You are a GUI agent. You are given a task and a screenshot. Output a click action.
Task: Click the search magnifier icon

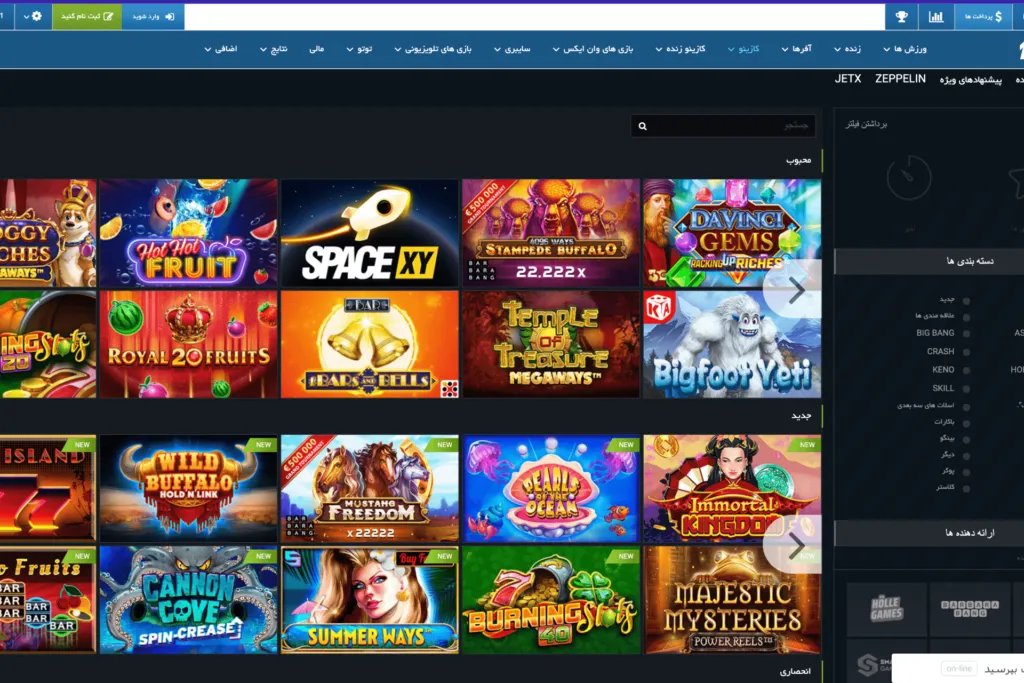643,126
